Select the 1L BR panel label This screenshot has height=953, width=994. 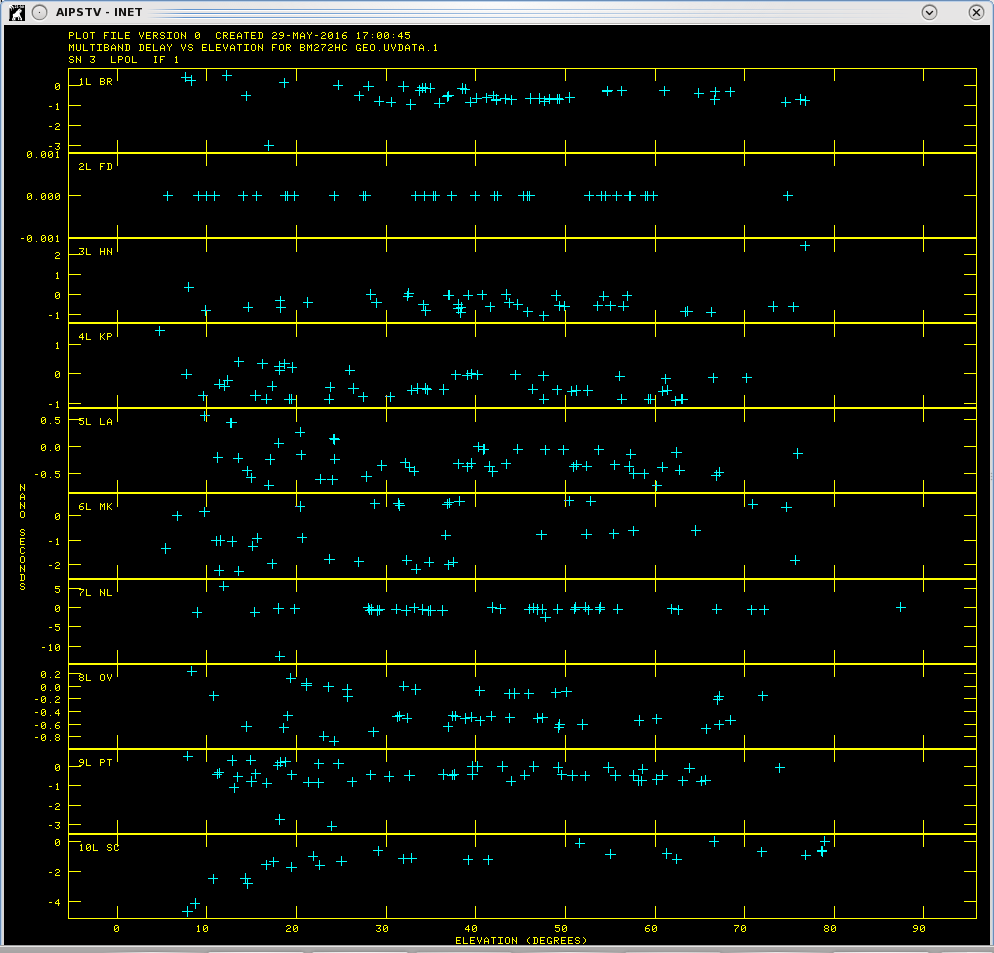point(96,82)
